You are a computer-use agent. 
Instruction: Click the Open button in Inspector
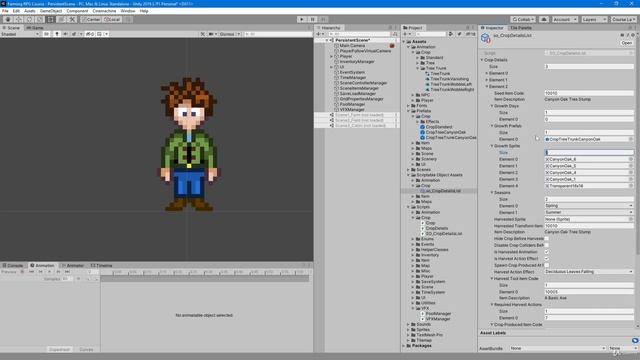[627, 43]
